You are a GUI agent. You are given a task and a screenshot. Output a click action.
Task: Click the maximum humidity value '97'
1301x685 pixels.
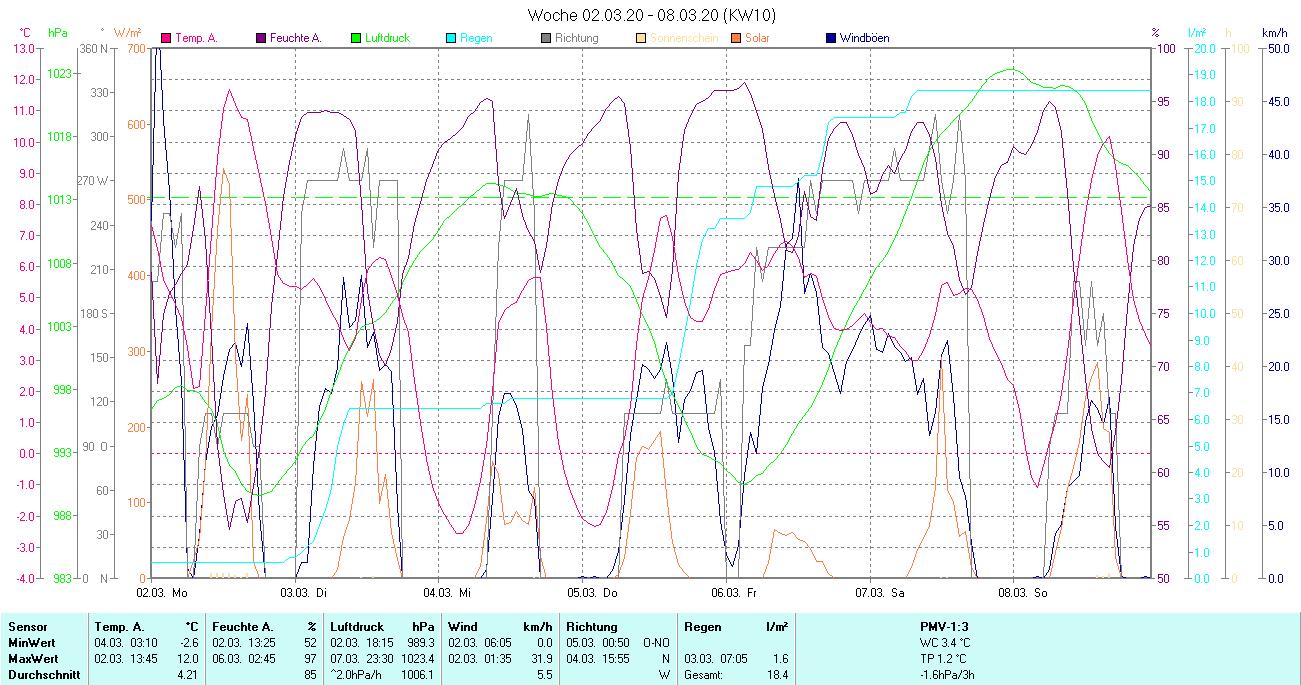pos(310,659)
